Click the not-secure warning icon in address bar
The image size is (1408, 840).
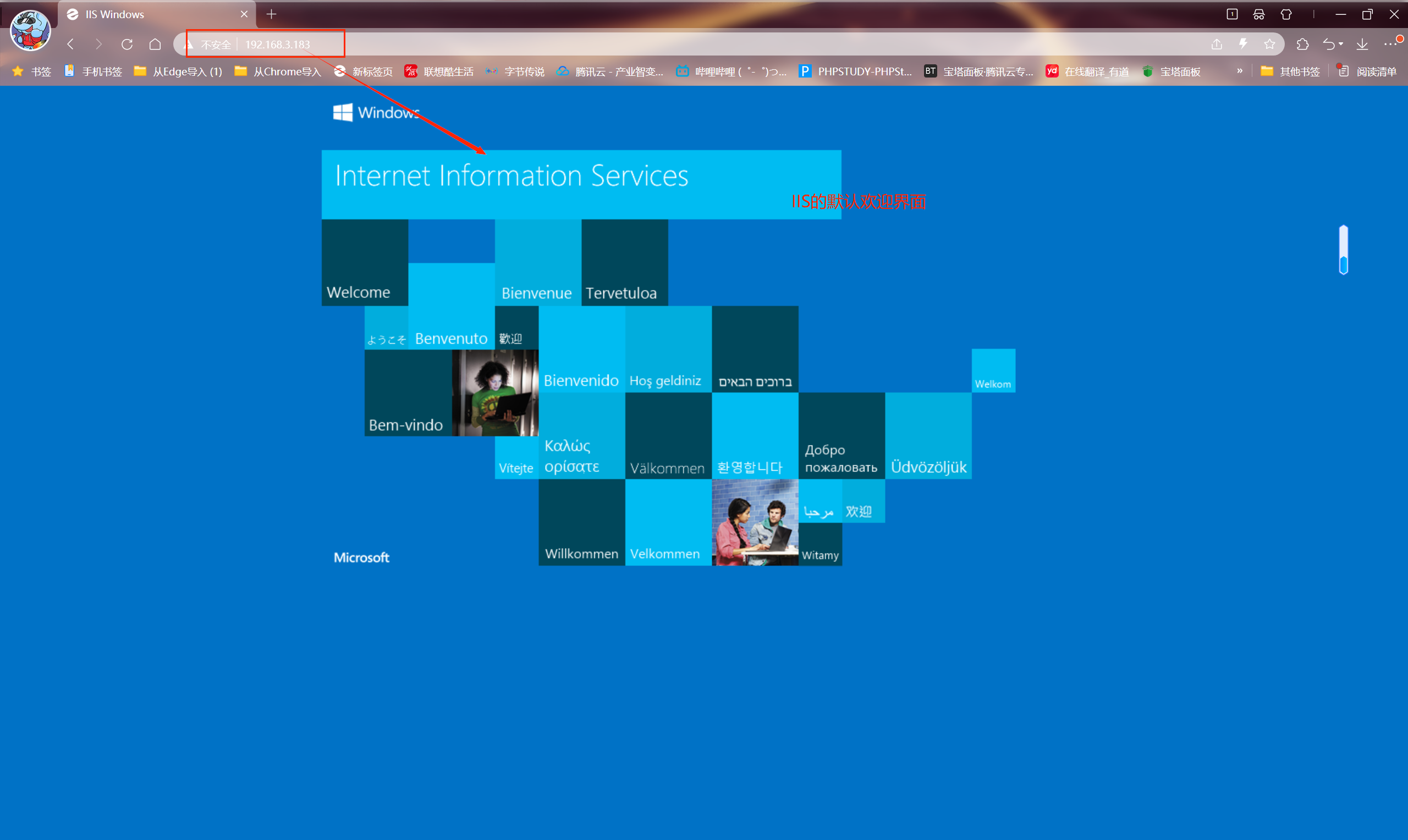point(189,44)
